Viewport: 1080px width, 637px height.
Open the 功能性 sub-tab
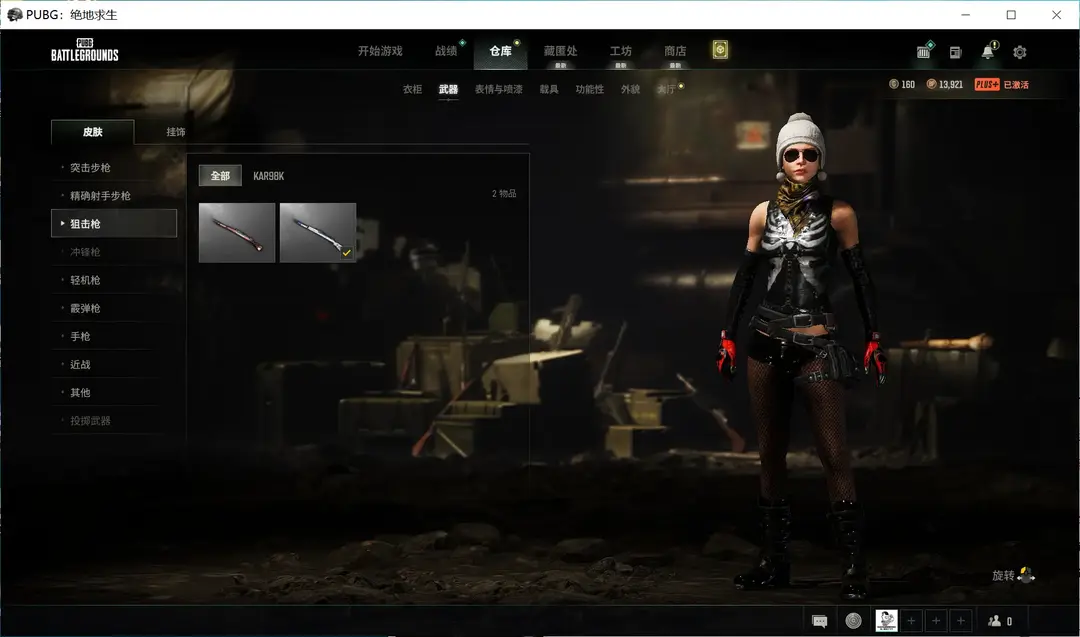pos(590,90)
